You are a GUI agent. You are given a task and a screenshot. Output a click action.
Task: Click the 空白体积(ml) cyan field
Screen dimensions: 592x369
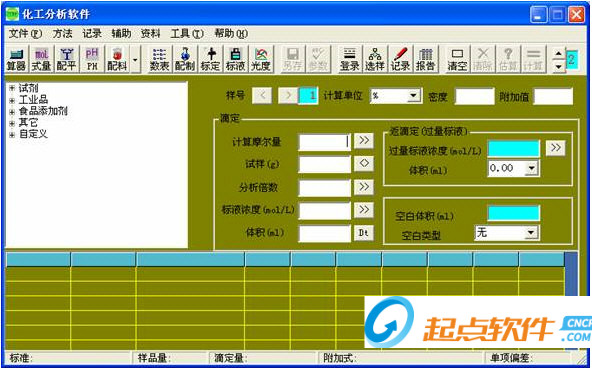pos(513,213)
